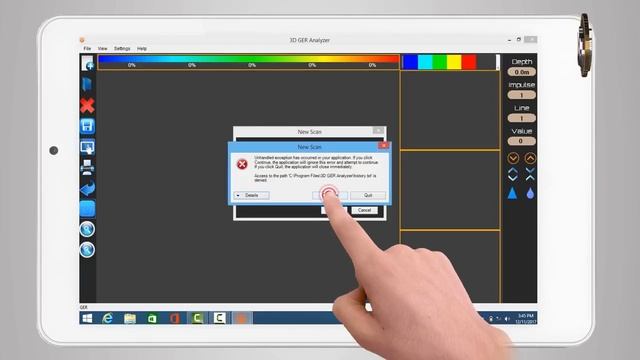
Task: Click the Line value field
Action: pyautogui.click(x=521, y=118)
